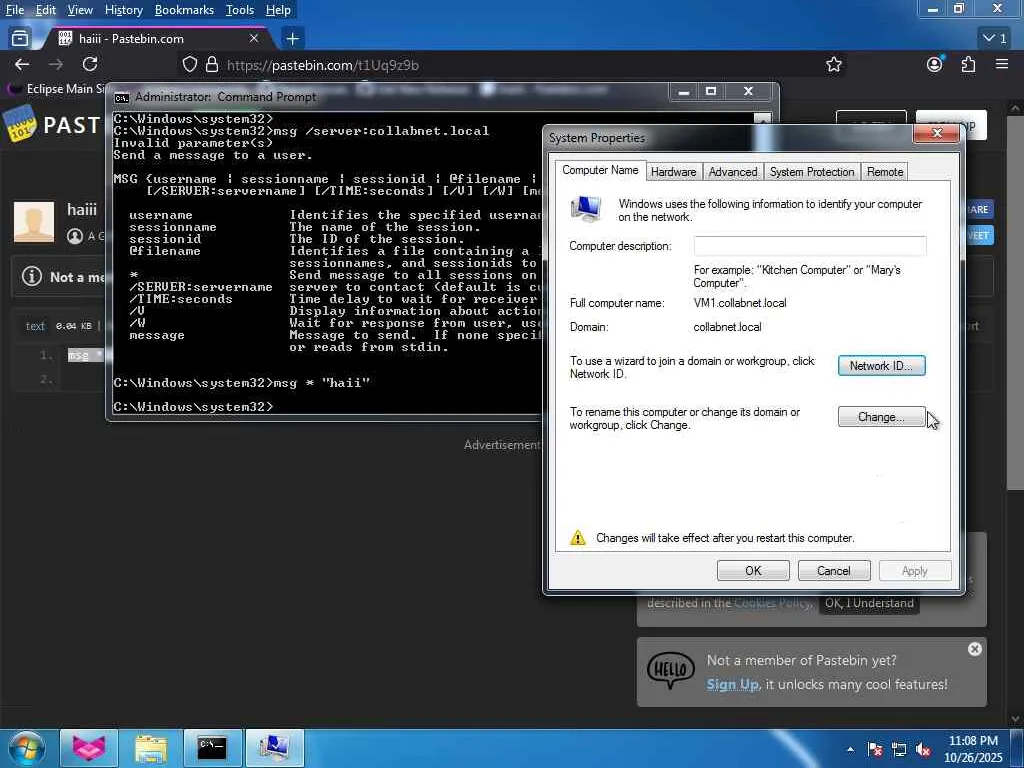Screen dimensions: 1024x768
Task: Open File Explorer from the taskbar
Action: [x=150, y=748]
